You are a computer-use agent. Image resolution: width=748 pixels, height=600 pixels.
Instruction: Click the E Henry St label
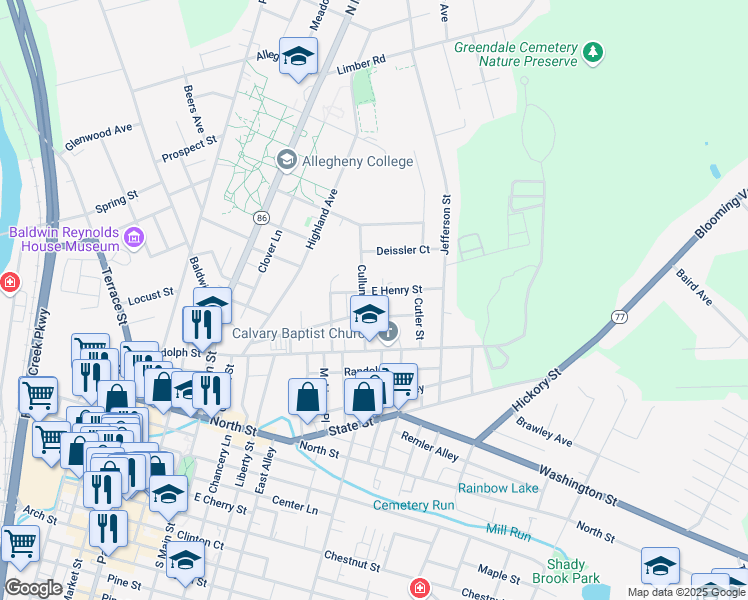click(x=397, y=290)
